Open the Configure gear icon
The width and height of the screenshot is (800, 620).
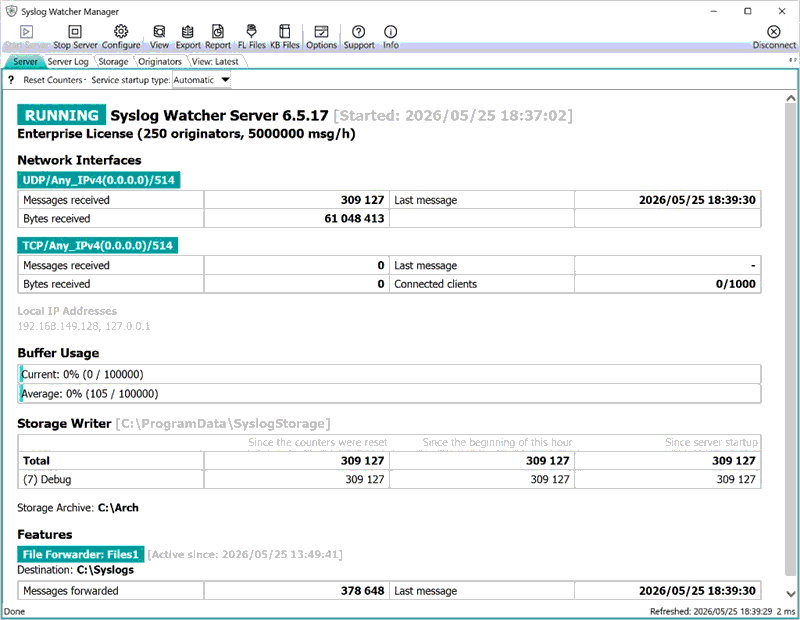point(121,32)
